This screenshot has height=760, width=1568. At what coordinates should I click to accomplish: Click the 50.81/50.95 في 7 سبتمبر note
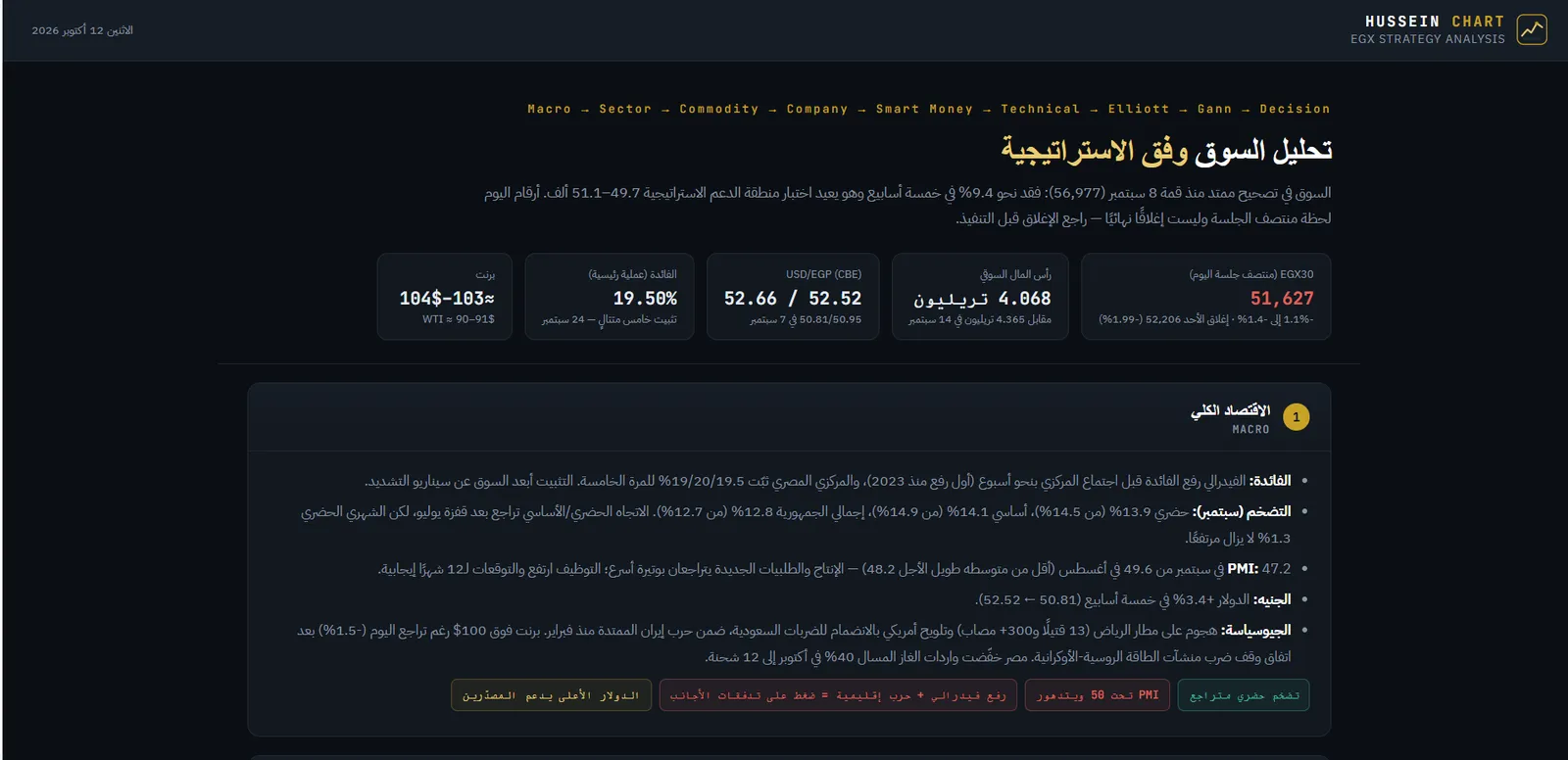806,319
